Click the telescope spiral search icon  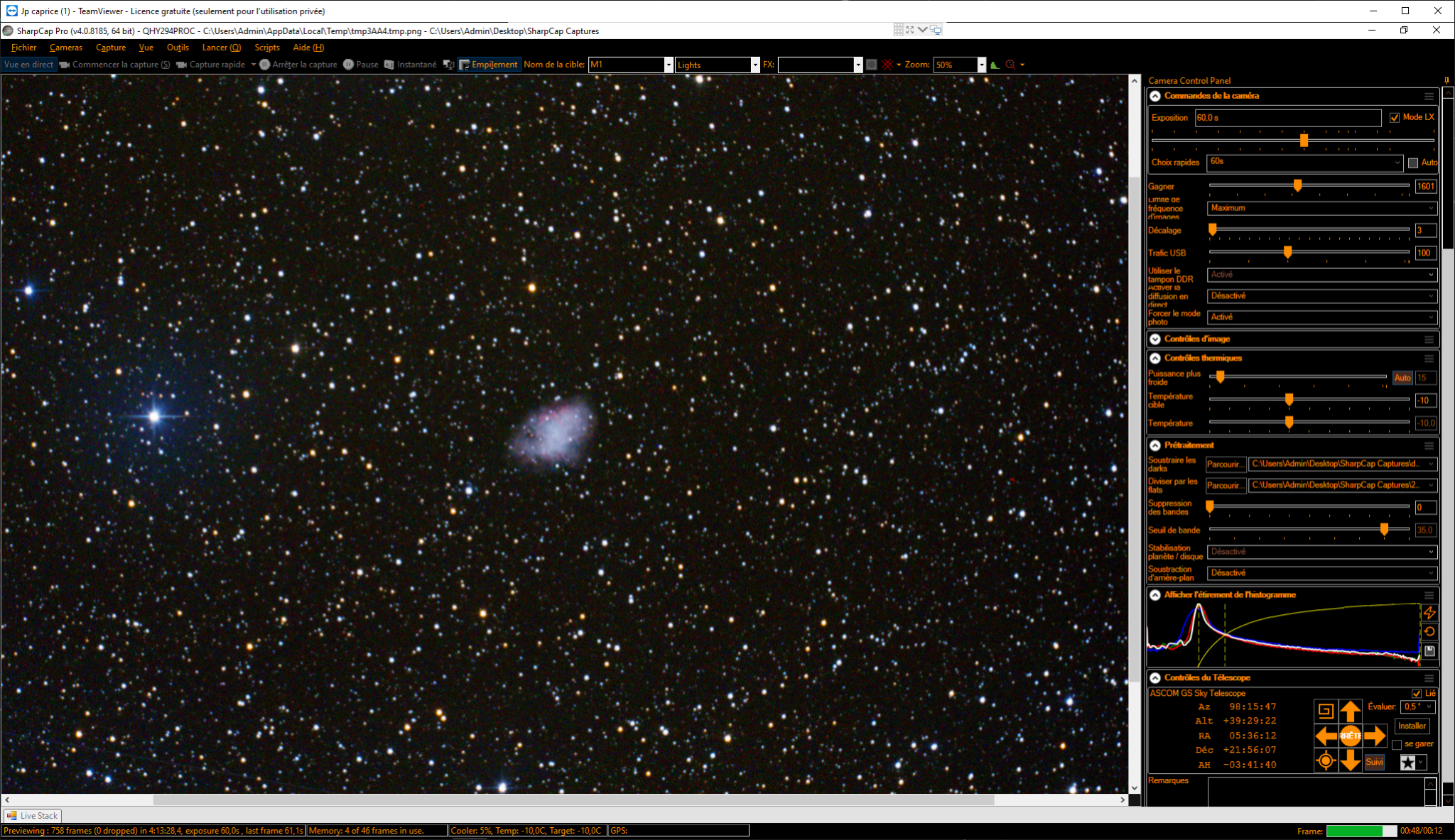1326,711
